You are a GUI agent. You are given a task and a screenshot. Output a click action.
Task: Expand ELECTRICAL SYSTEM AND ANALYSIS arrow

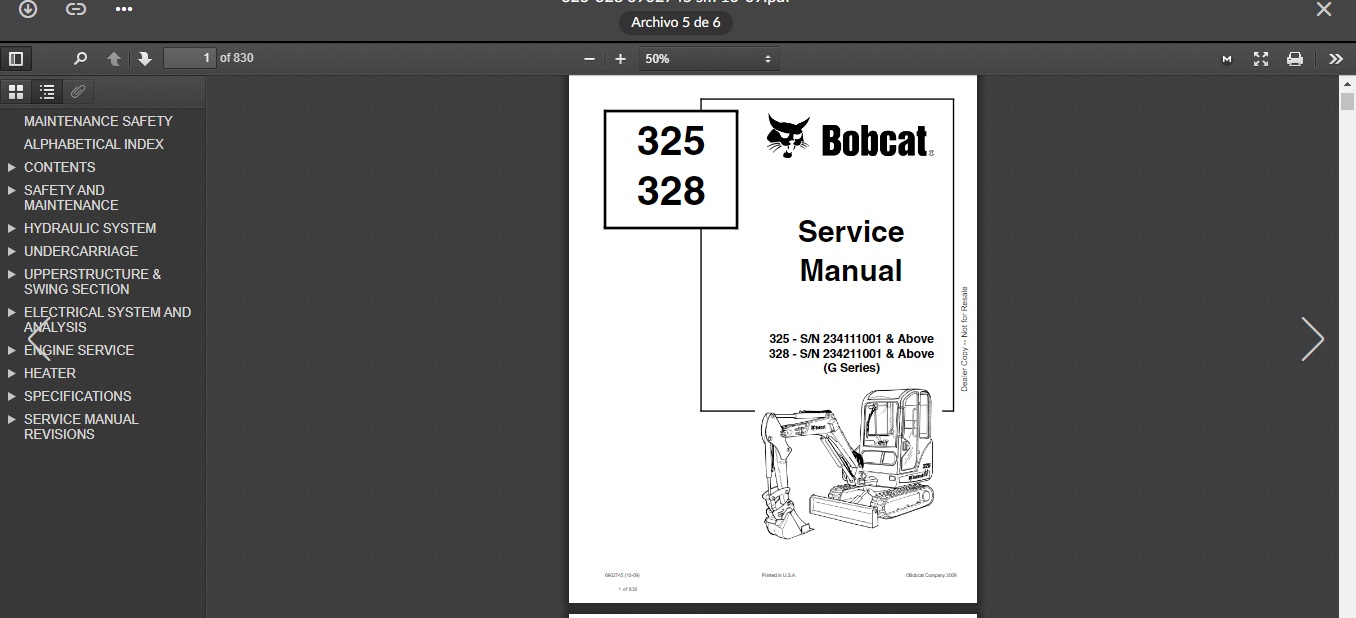12,312
